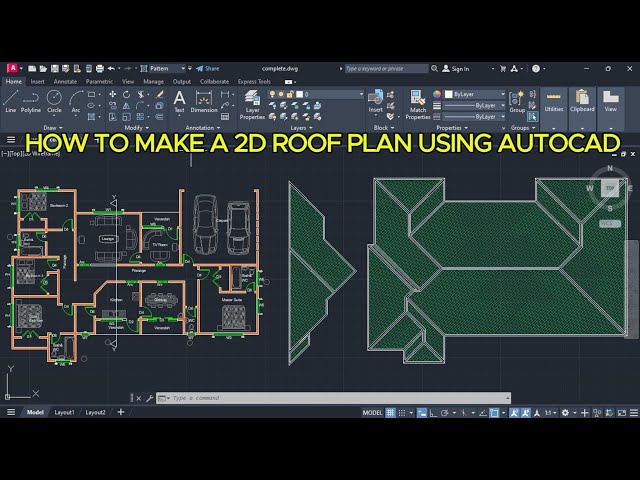The image size is (640, 480).
Task: Toggle layer on/off lightbulb in layer dropdown
Action: (x=272, y=94)
